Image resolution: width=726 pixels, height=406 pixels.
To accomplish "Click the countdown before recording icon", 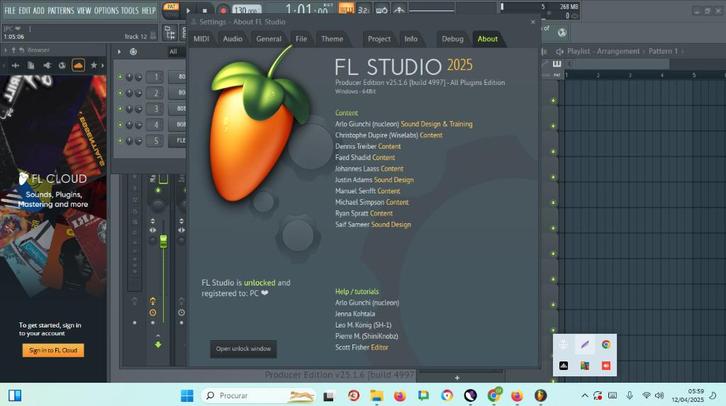I will coord(363,10).
